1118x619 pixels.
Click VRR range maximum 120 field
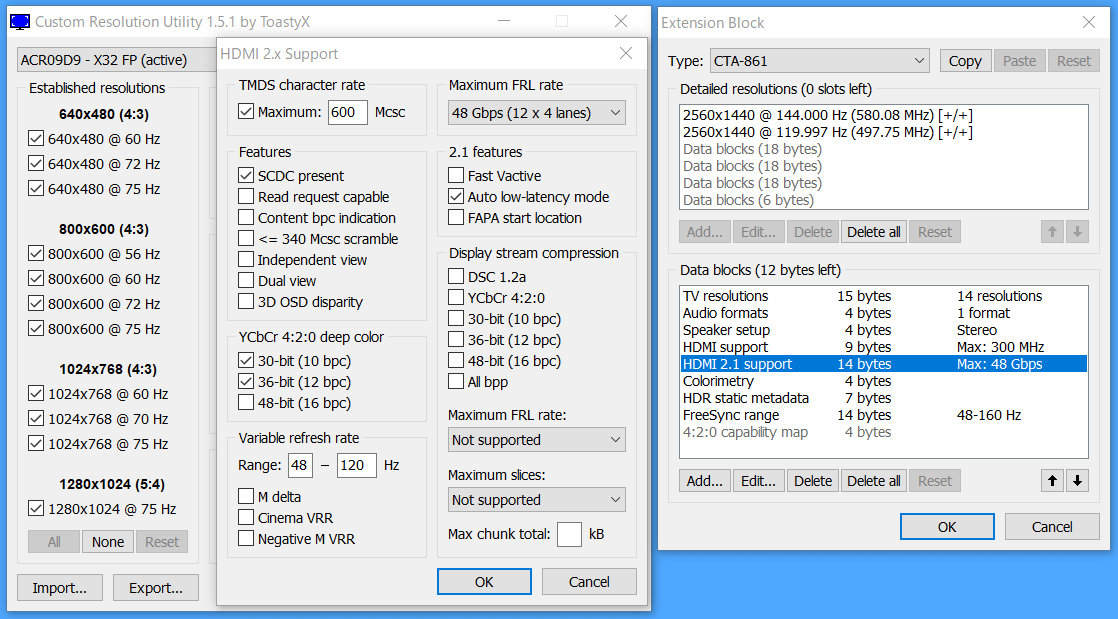pyautogui.click(x=356, y=465)
